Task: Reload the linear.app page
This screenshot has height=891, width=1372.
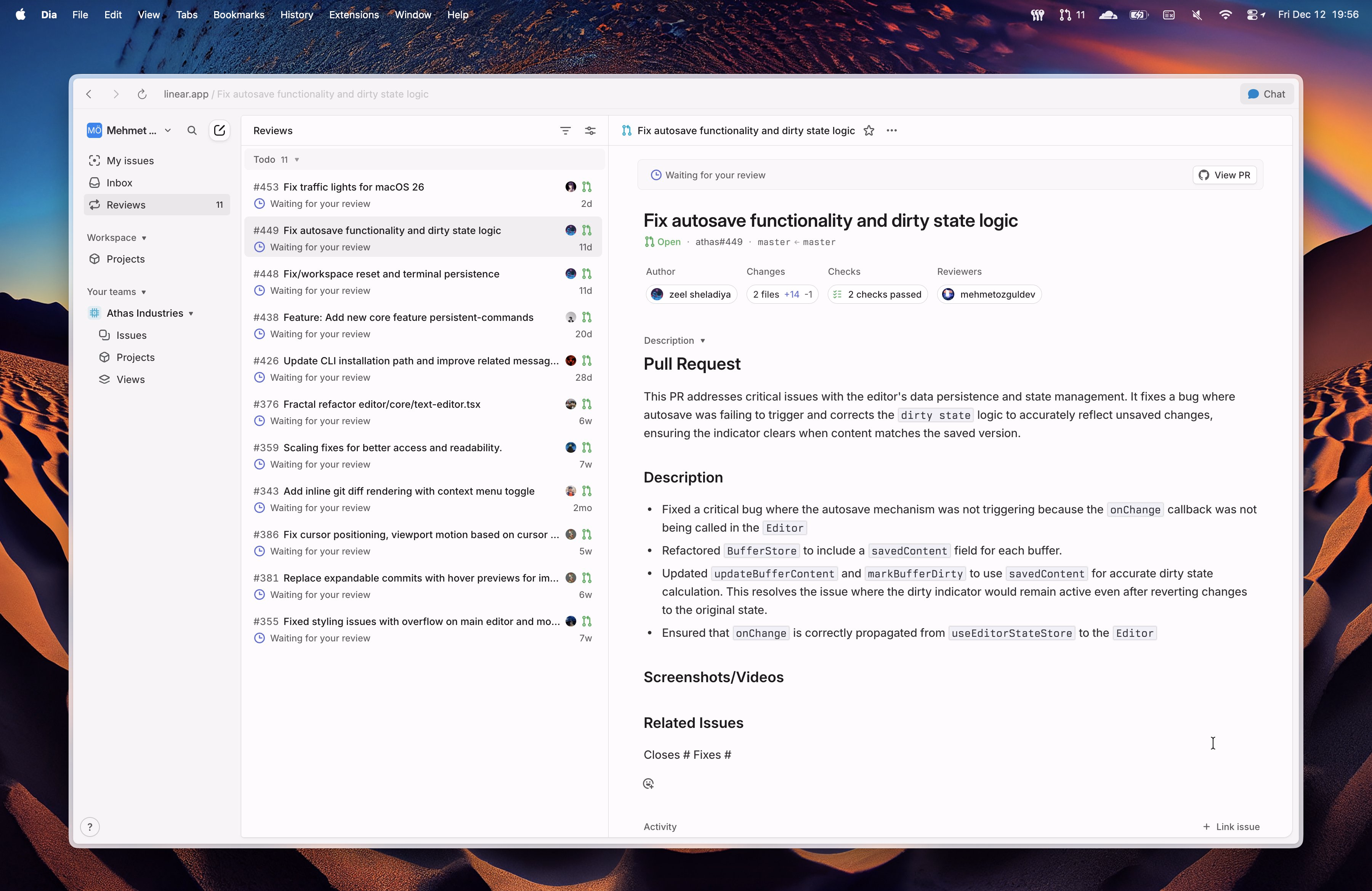Action: (x=142, y=94)
